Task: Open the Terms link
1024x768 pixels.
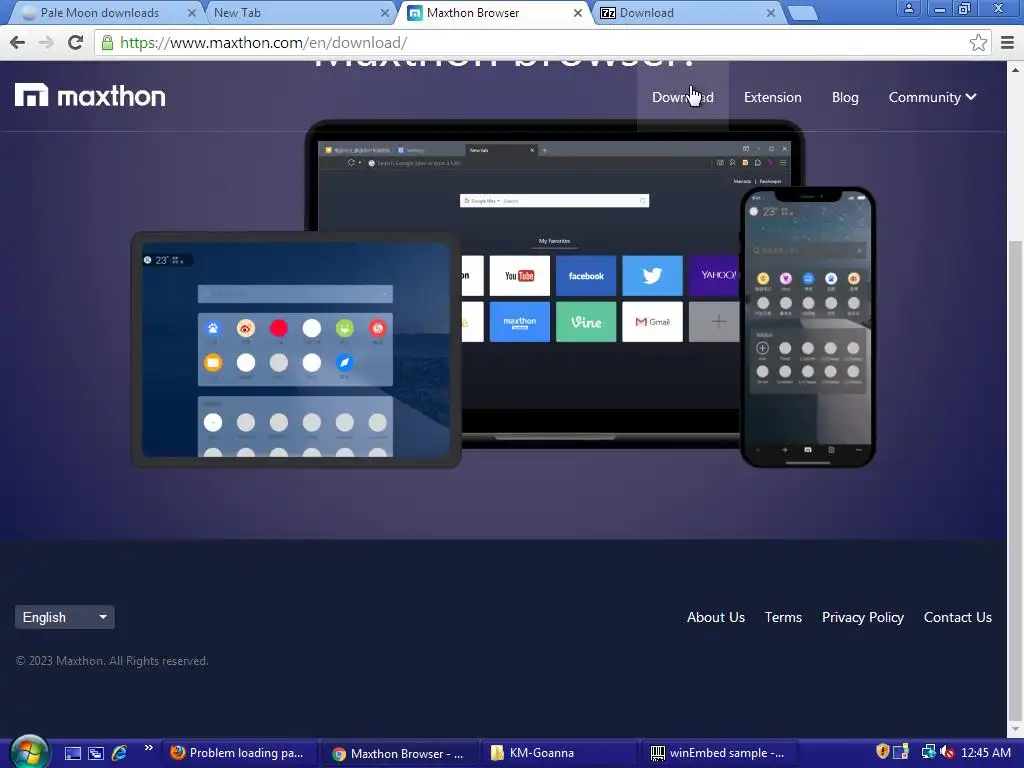Action: tap(783, 617)
